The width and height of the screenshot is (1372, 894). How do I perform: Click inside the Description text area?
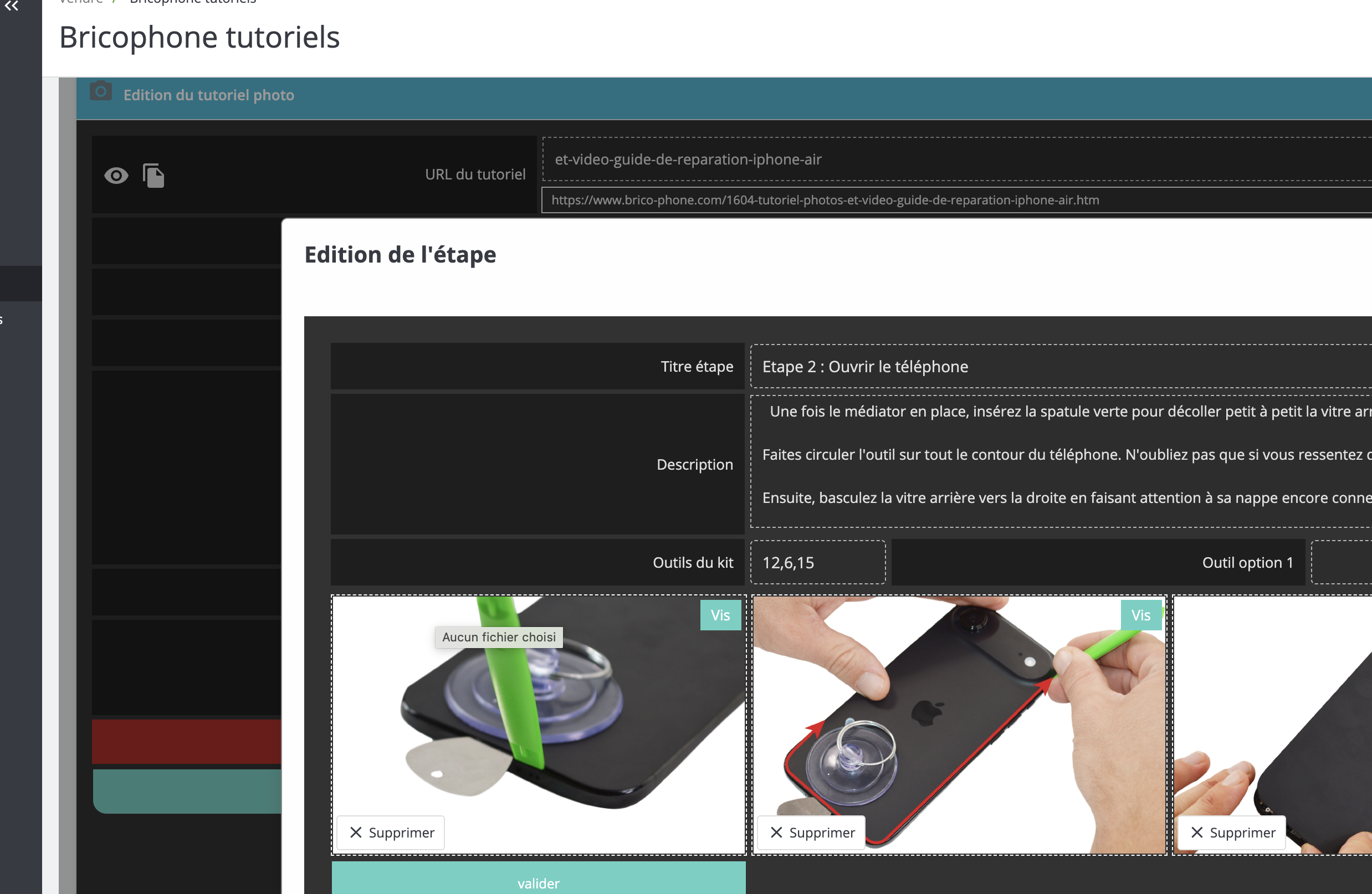[1059, 461]
